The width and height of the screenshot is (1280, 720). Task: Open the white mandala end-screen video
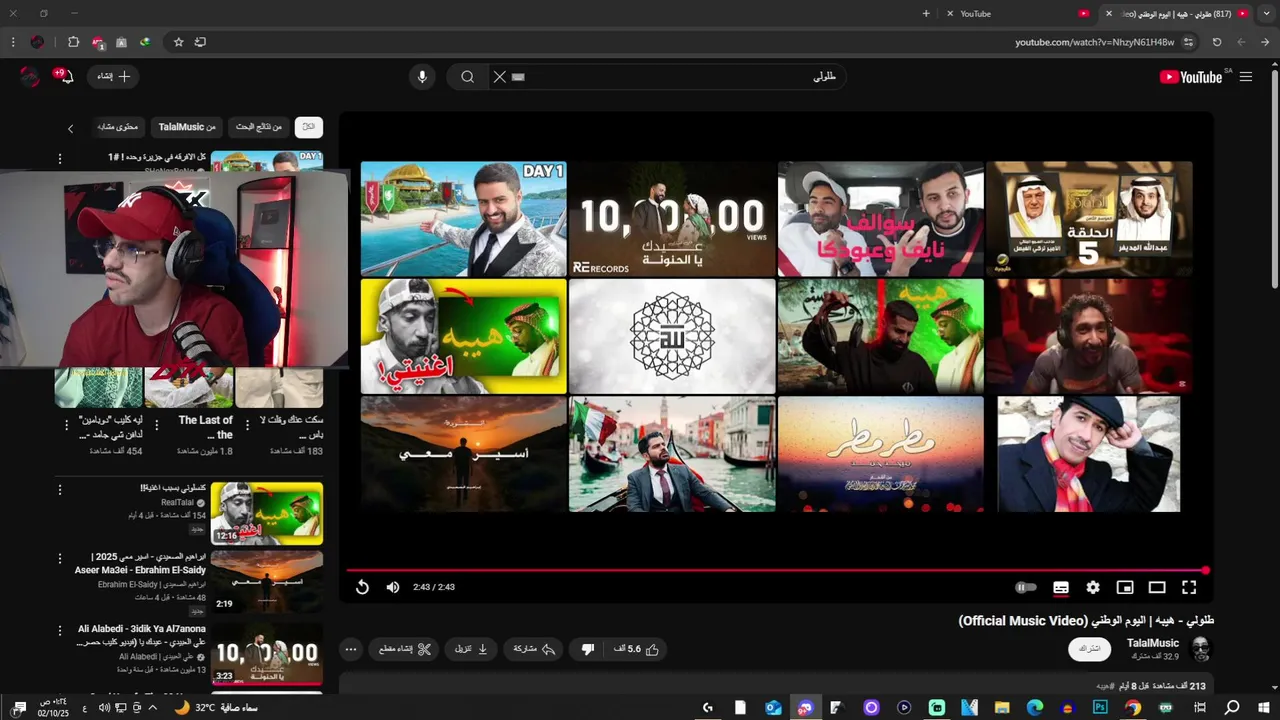[x=672, y=336]
